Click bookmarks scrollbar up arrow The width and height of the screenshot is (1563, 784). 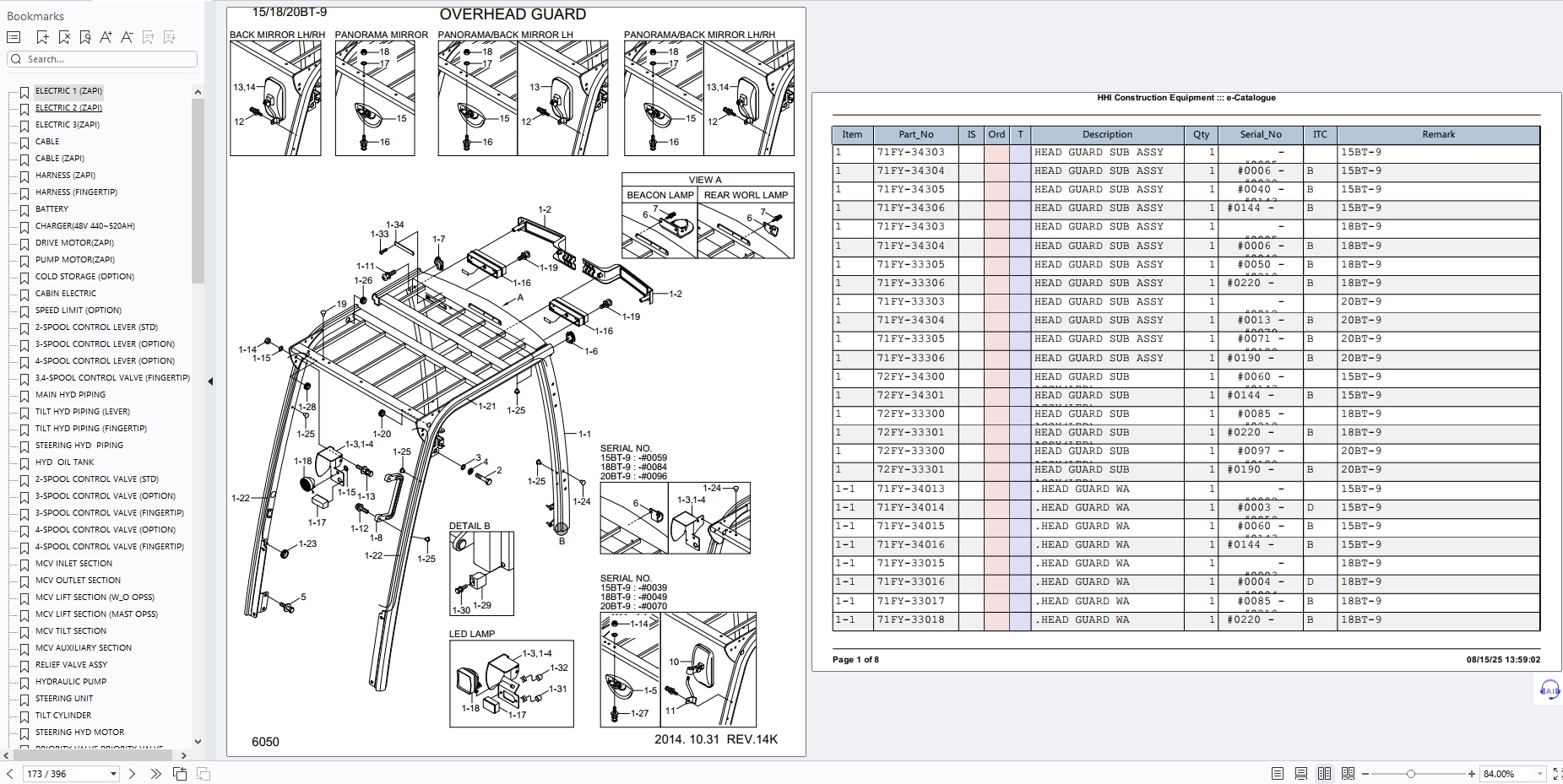(198, 92)
